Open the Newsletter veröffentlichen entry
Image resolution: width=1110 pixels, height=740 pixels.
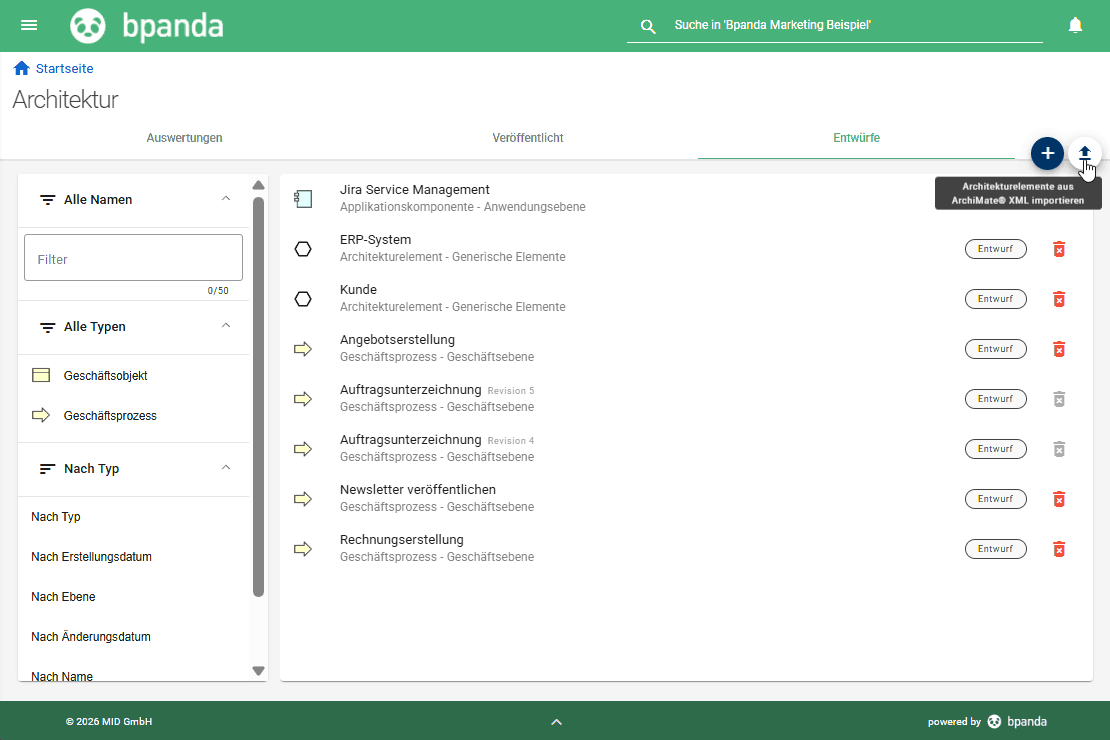686,499
